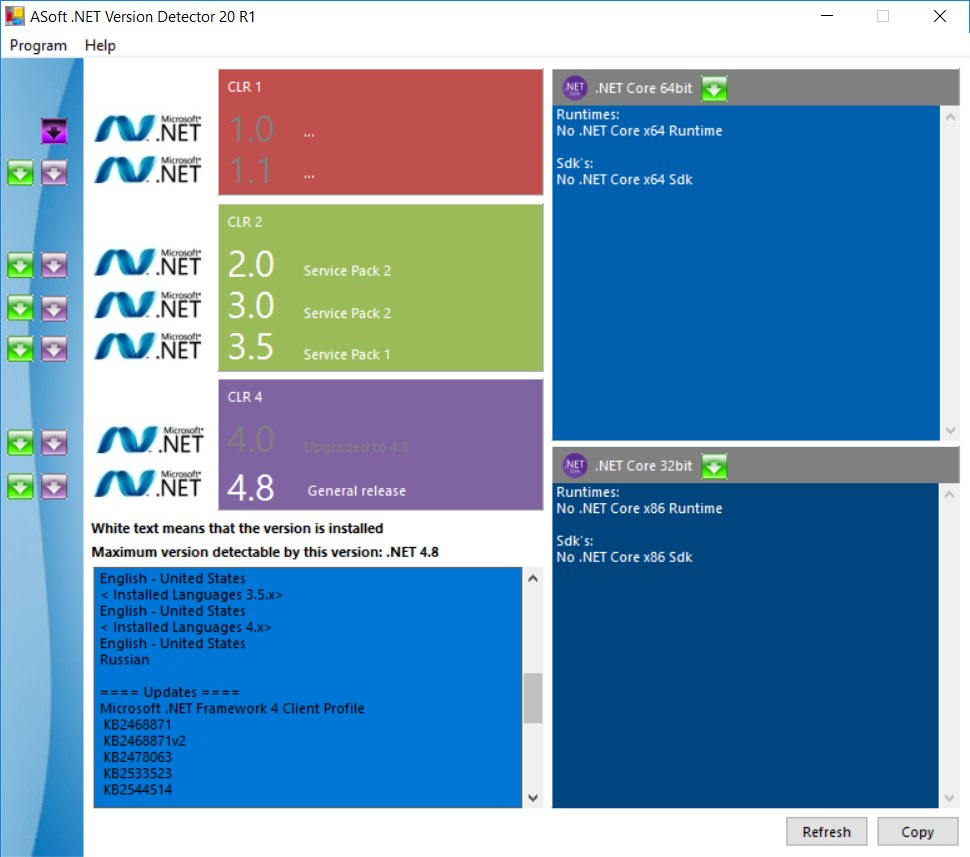Click the green download arrow for .NET 1.1
970x857 pixels.
tap(20, 173)
